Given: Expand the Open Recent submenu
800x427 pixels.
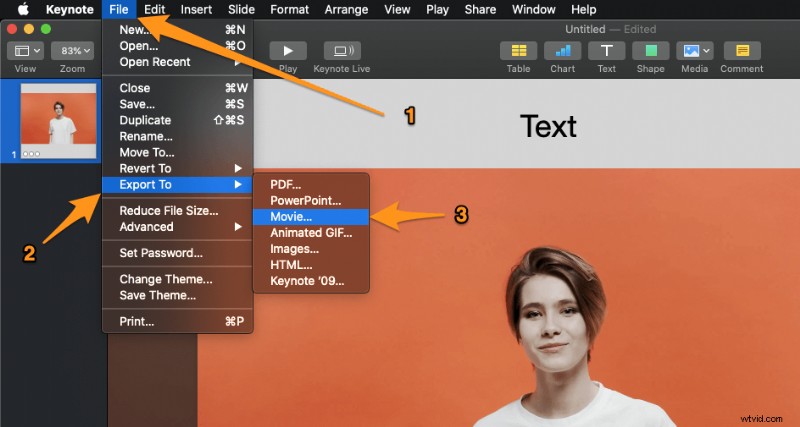Looking at the screenshot, I should coord(178,62).
